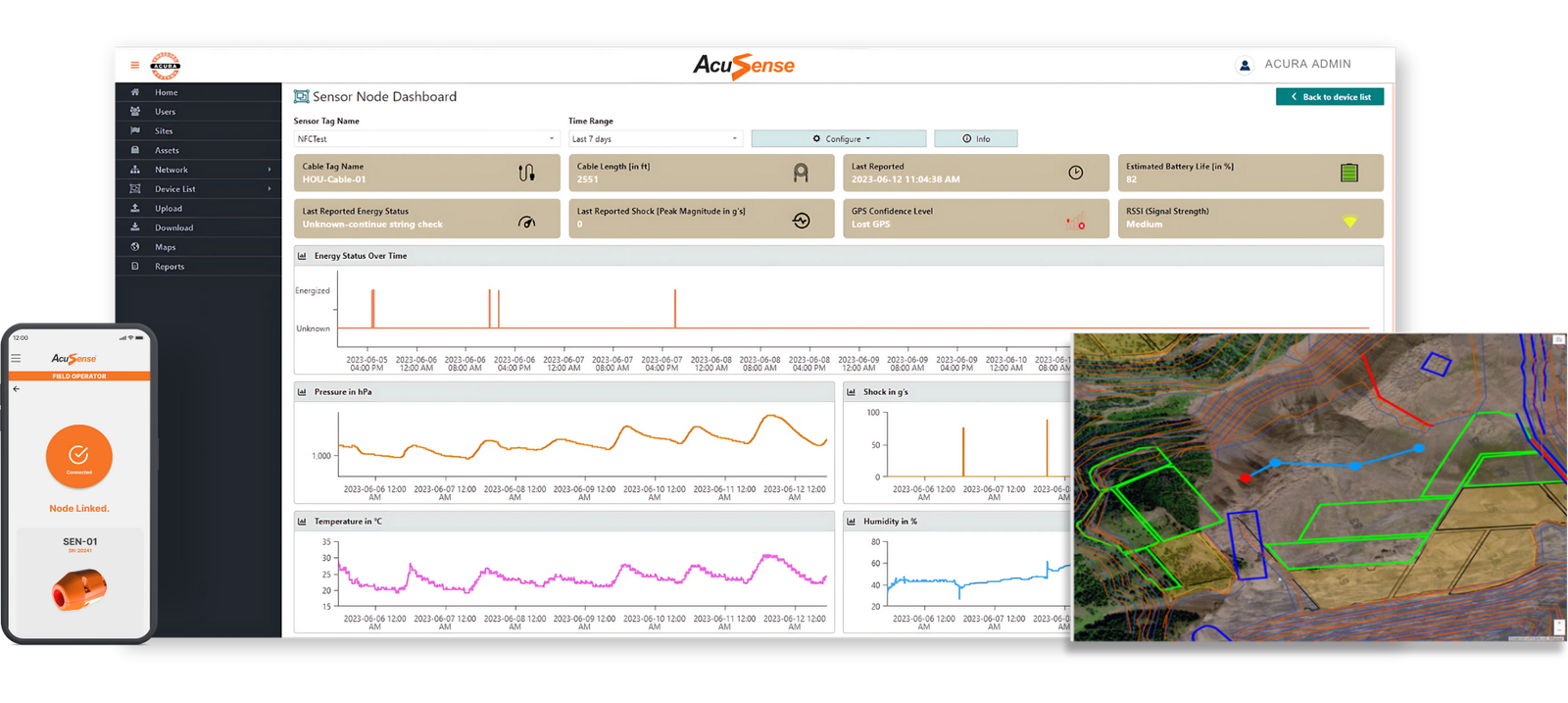Click the chart icon beside Energy Status Over Time
The height and width of the screenshot is (703, 1568).
302,256
